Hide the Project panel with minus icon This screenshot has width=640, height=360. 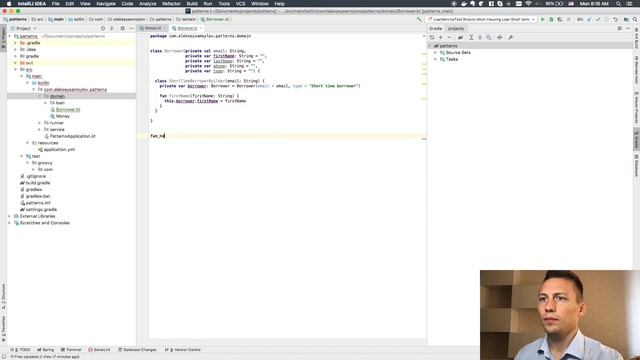point(131,29)
